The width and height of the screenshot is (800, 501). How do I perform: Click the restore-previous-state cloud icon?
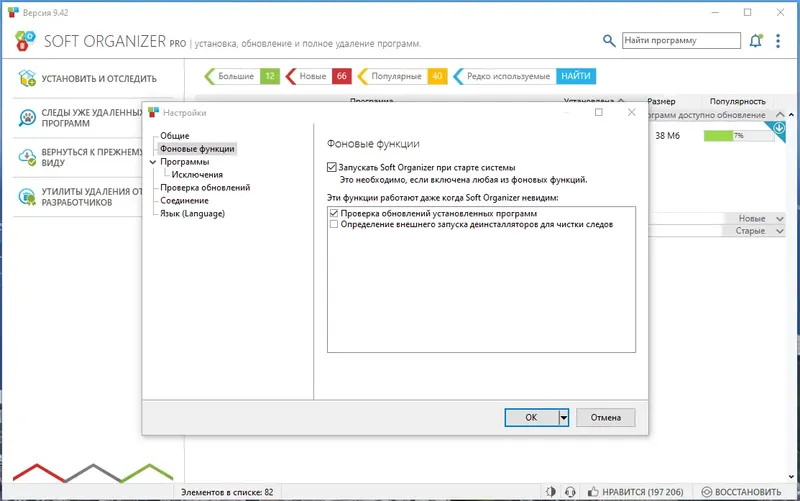coord(27,157)
